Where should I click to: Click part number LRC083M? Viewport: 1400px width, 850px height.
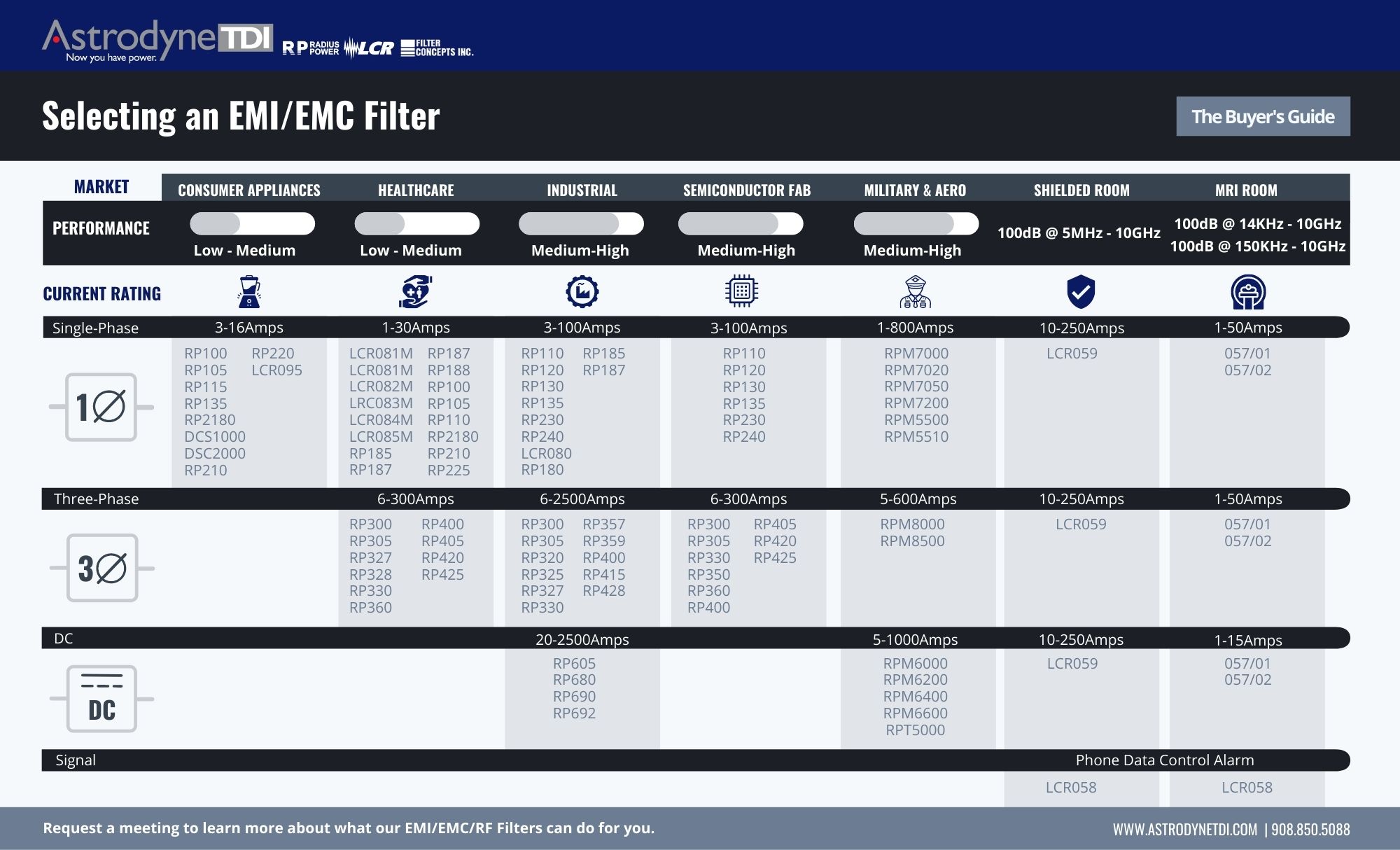[x=381, y=403]
